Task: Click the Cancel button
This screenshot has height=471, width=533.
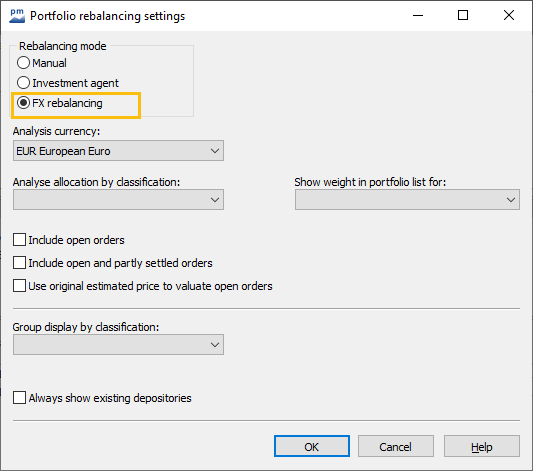Action: coord(396,446)
